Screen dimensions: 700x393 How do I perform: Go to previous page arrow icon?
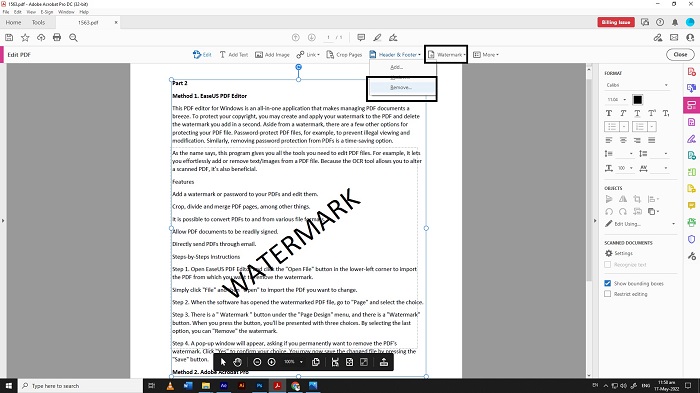click(296, 38)
